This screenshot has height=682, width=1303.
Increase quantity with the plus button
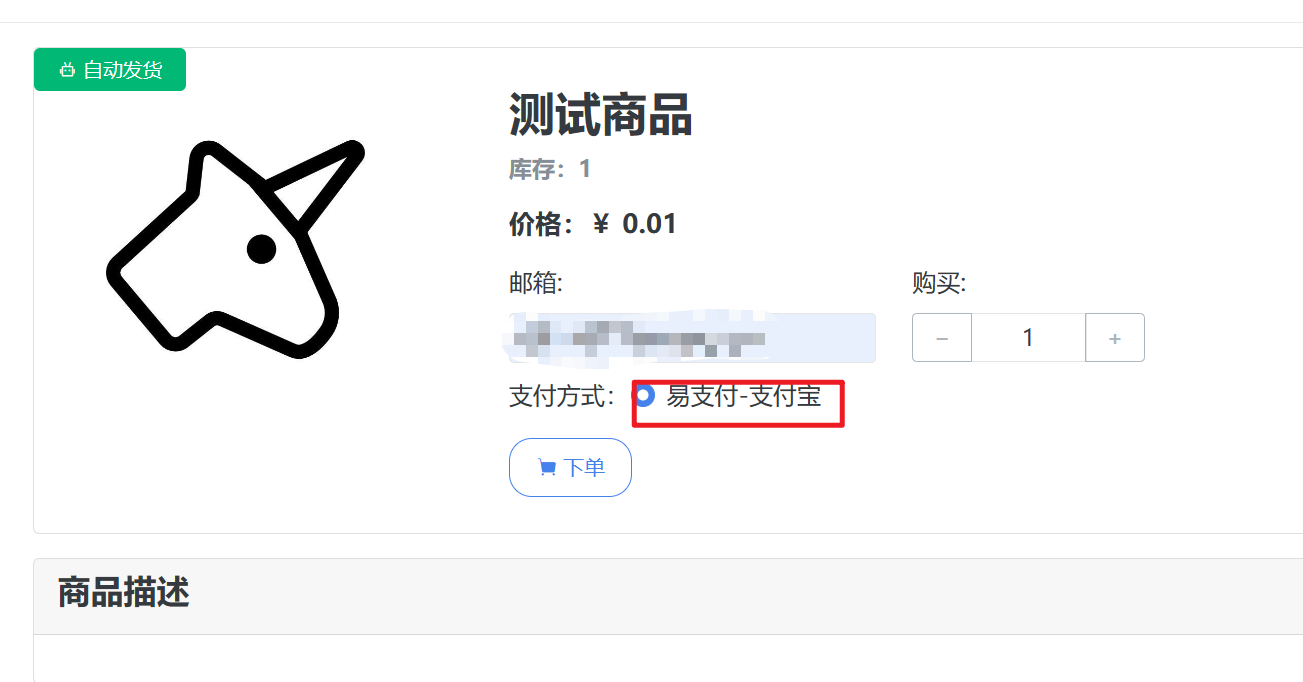[x=1115, y=338]
